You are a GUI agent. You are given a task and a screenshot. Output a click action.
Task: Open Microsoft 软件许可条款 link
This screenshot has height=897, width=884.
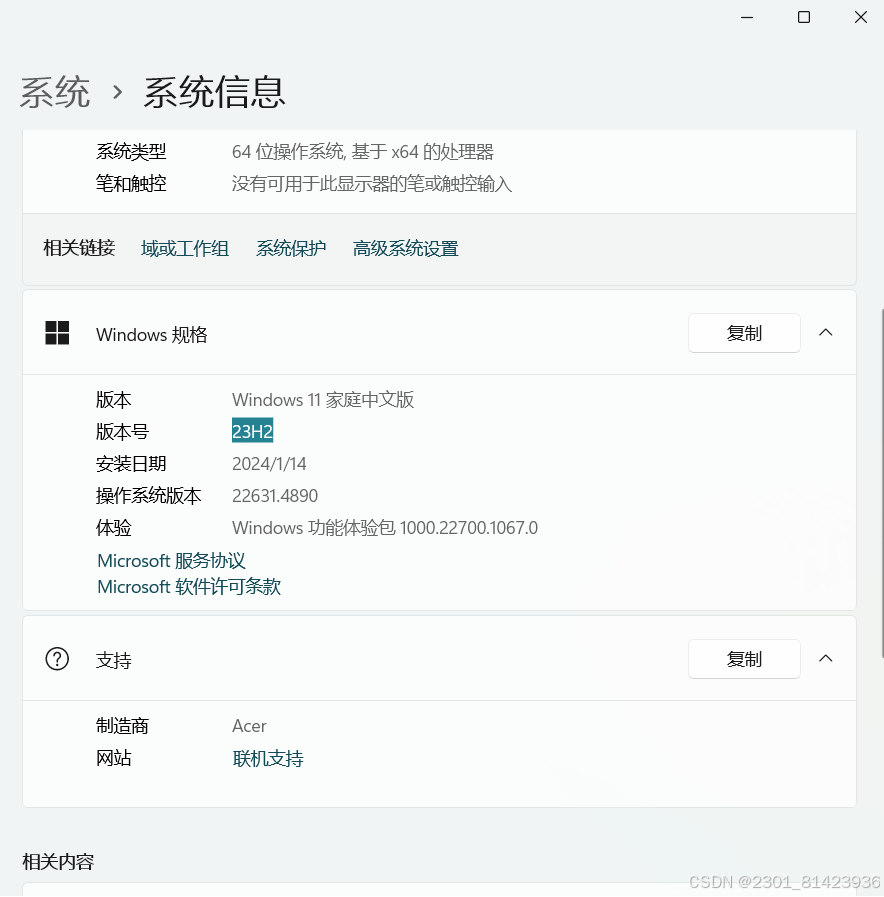(x=189, y=587)
